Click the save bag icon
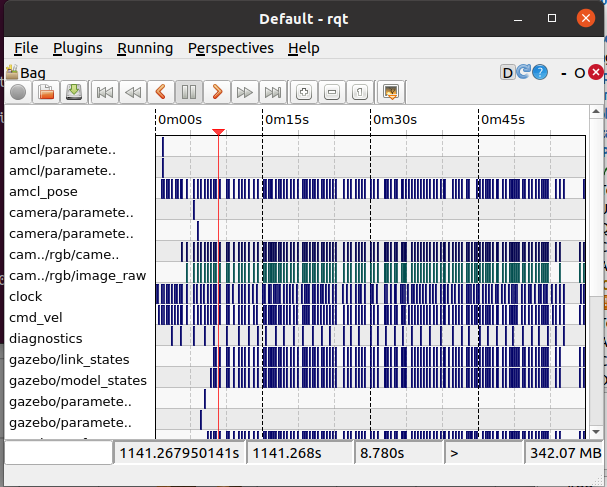Image resolution: width=607 pixels, height=487 pixels. tap(73, 92)
